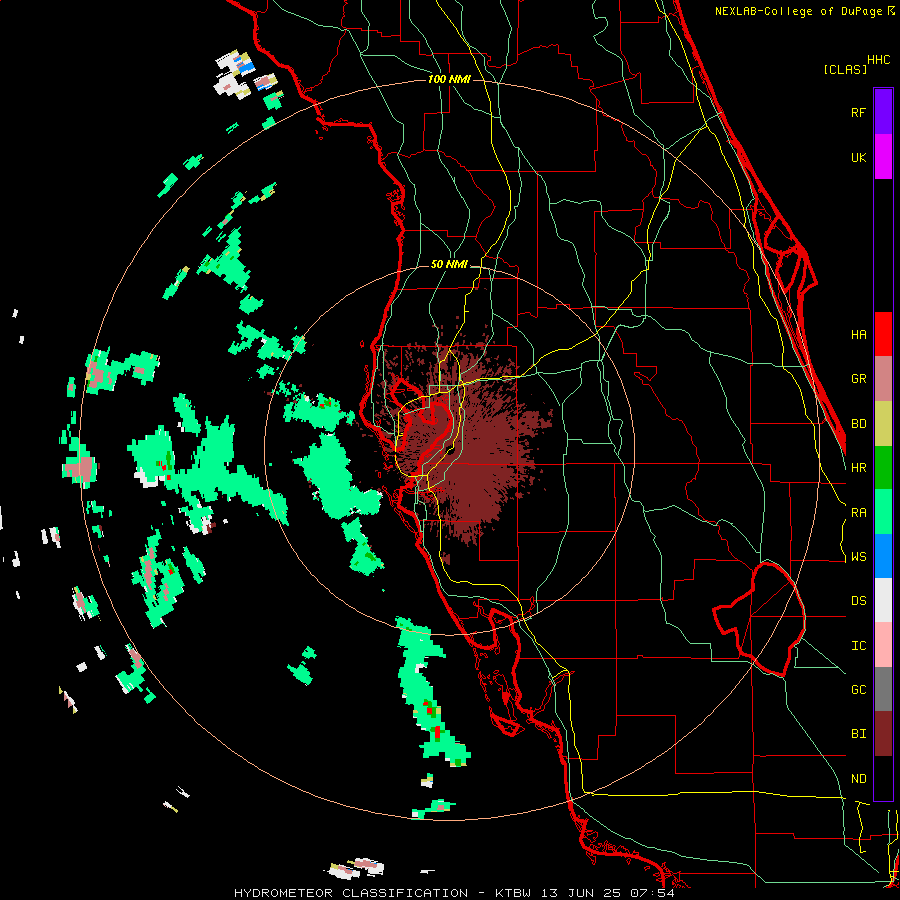
Task: Click the ND legend label text
Action: [x=858, y=778]
